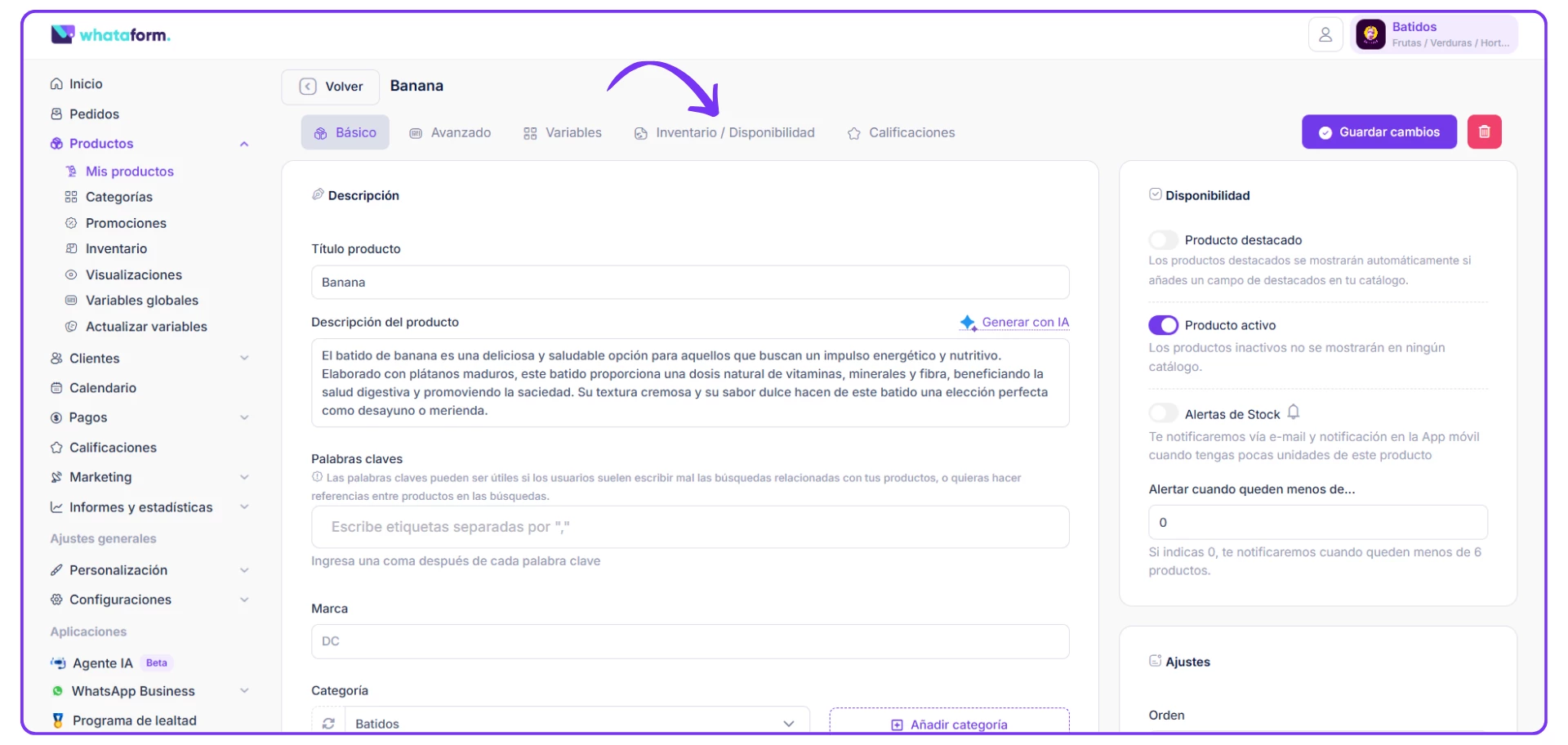Turn on the Alertas de Stock toggle
This screenshot has width=1568, height=745.
1163,413
